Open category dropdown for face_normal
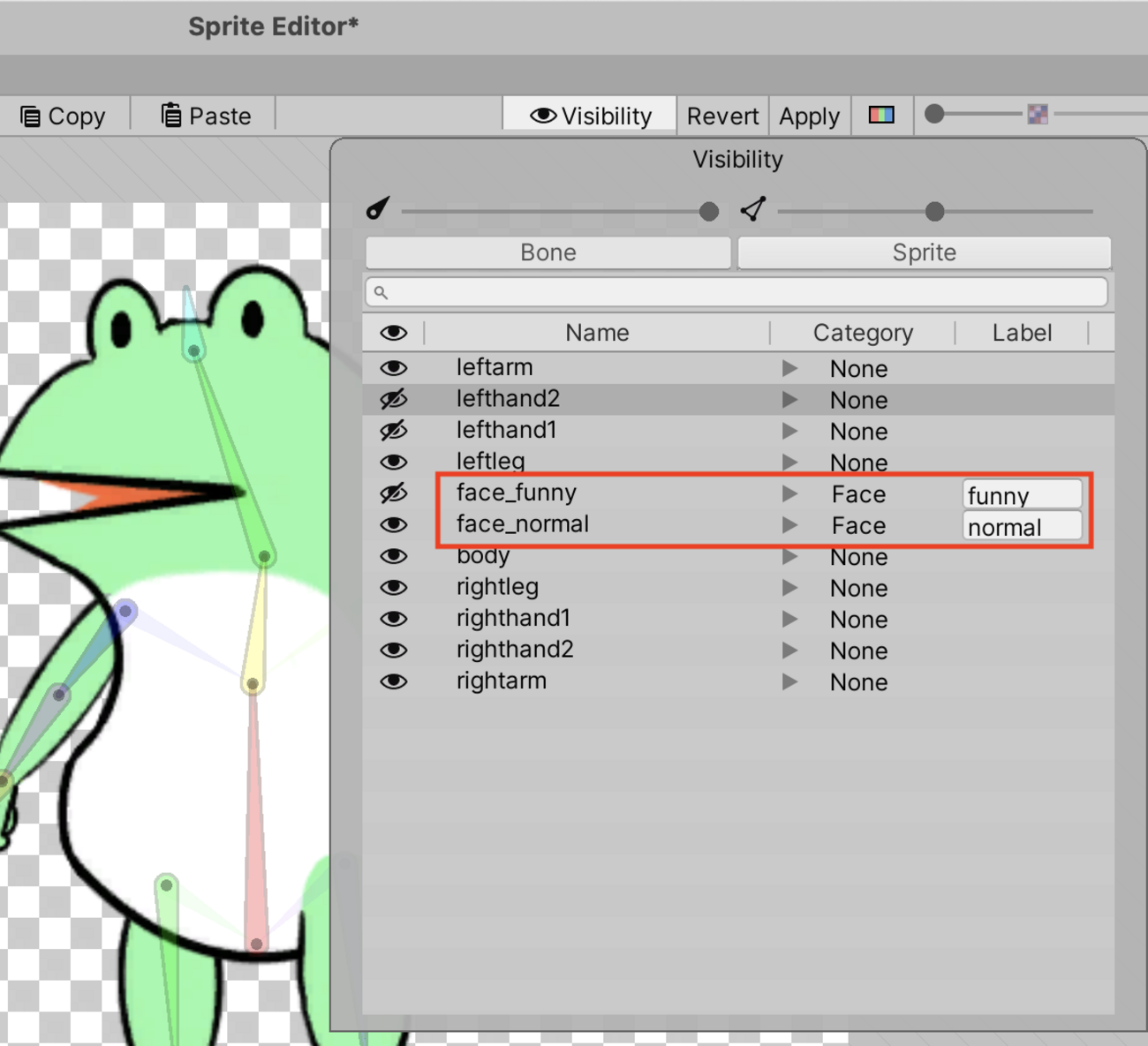The height and width of the screenshot is (1046, 1148). click(x=789, y=525)
